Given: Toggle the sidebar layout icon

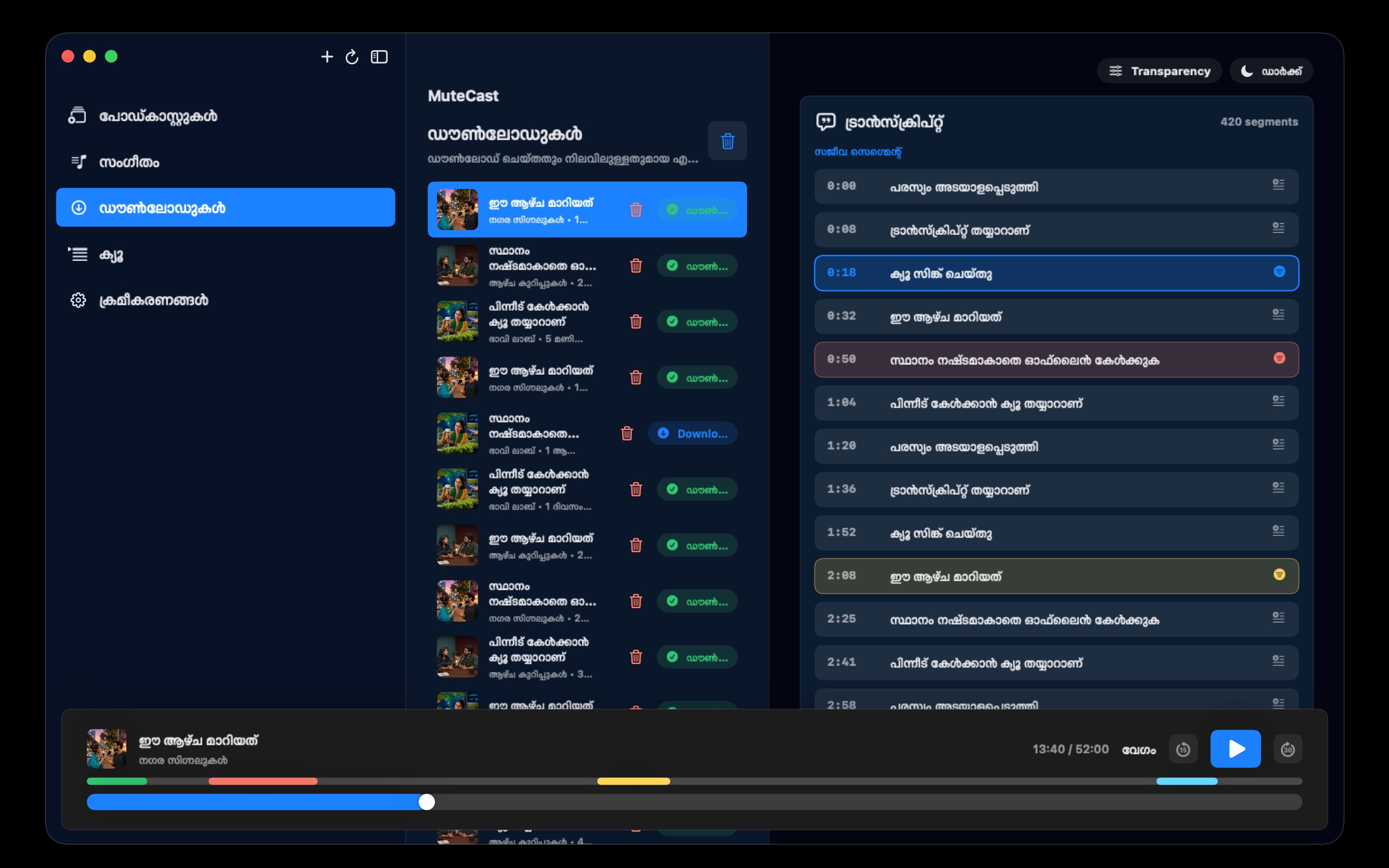Looking at the screenshot, I should 380,57.
